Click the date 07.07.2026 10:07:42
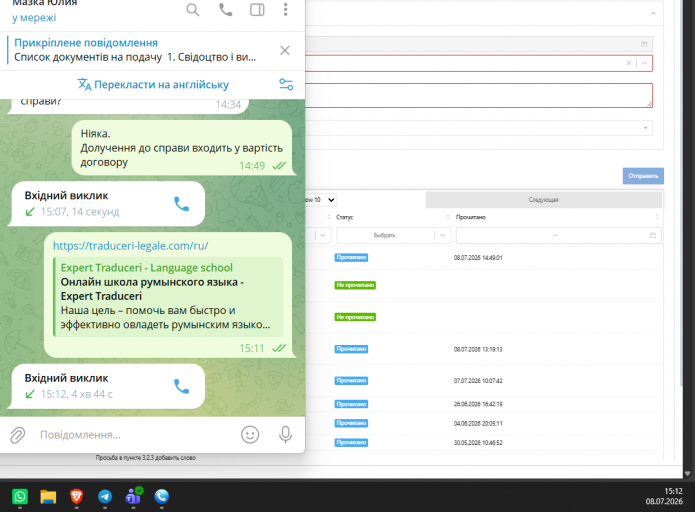 pos(478,381)
